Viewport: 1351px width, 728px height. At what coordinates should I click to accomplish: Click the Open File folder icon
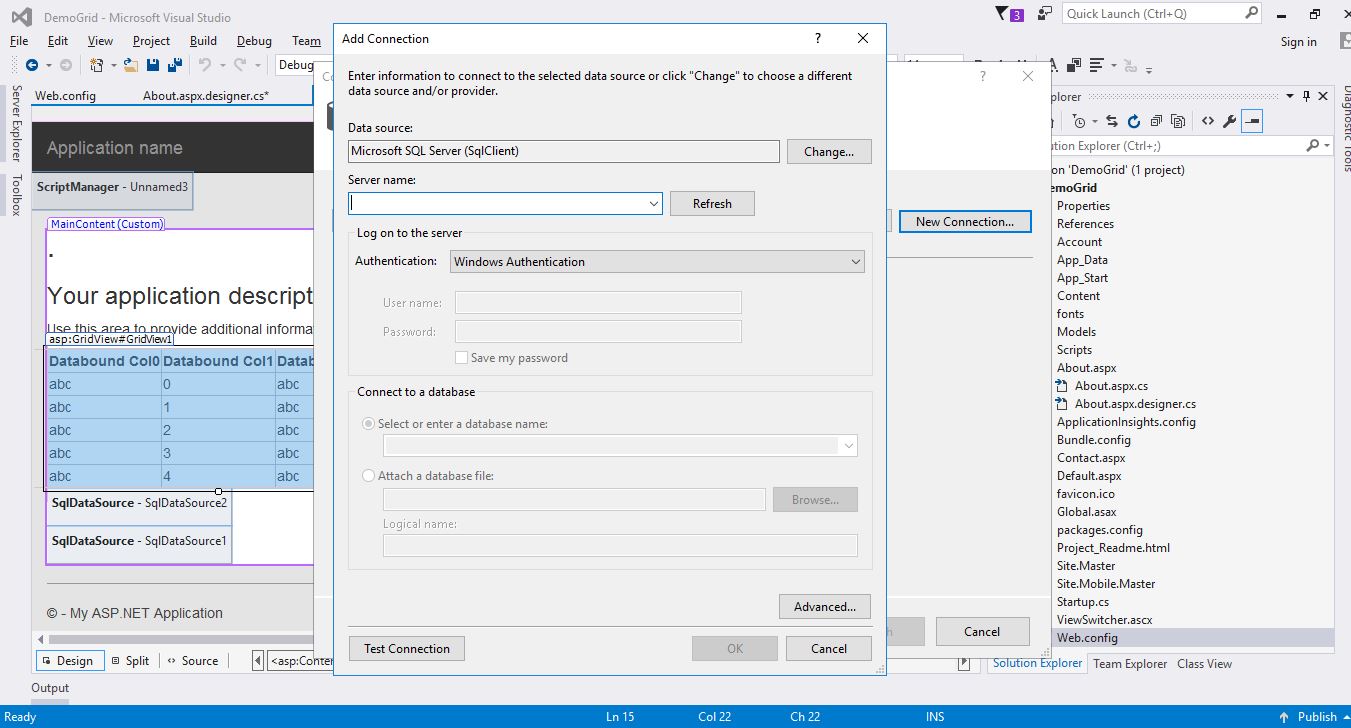131,65
